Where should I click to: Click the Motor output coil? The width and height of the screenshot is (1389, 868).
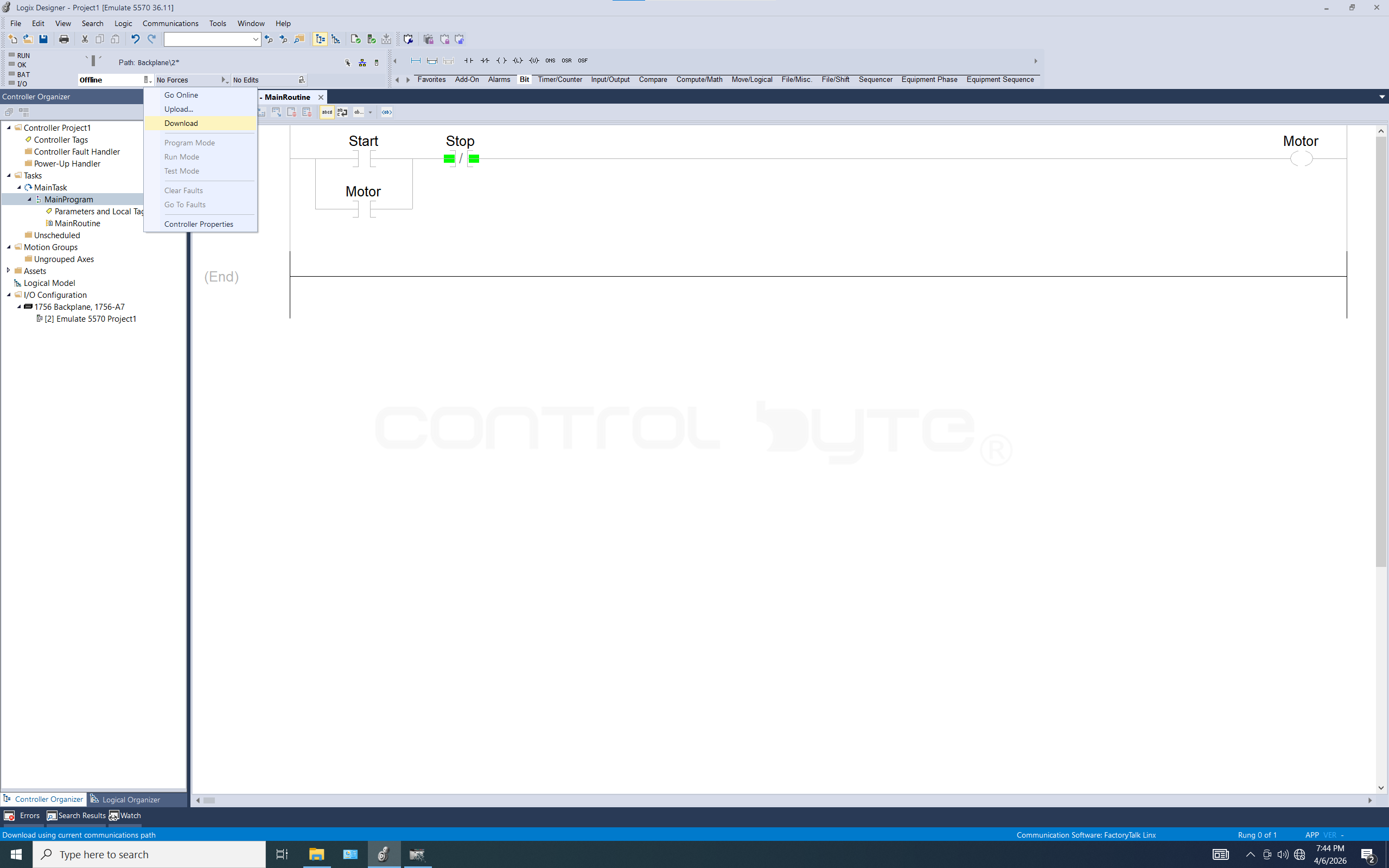click(1301, 158)
